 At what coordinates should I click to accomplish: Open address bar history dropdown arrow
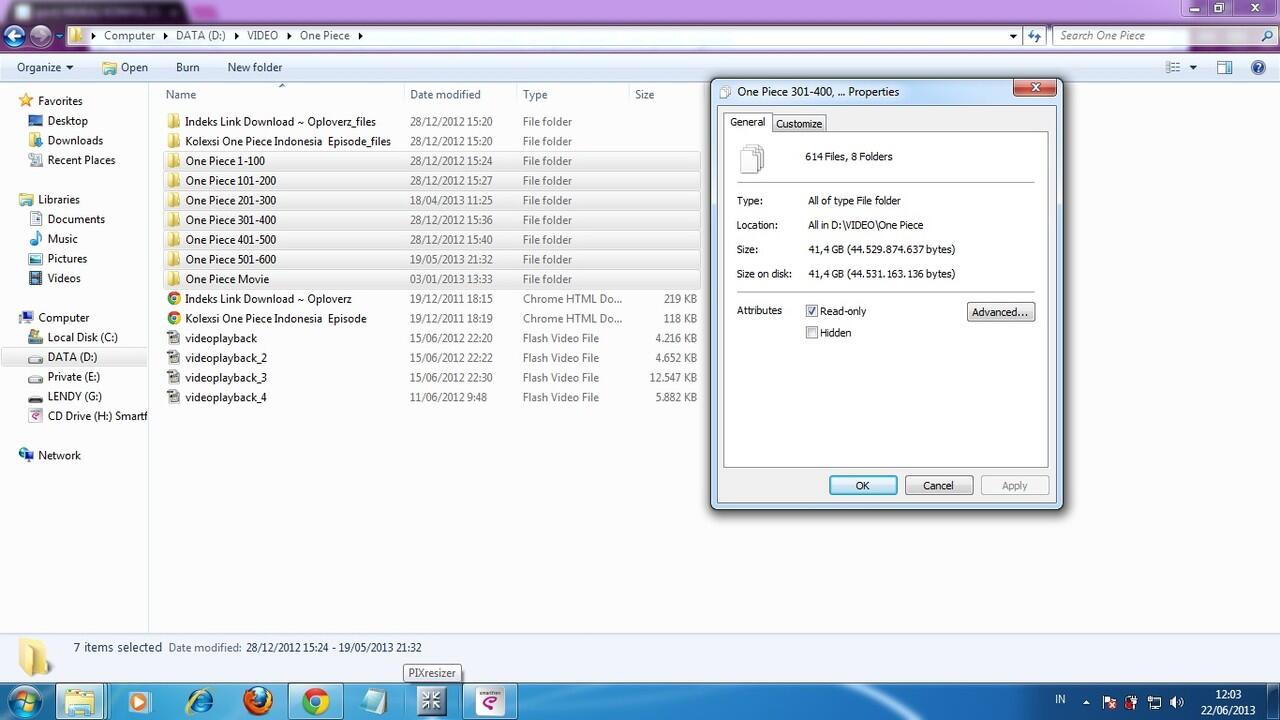click(x=1014, y=36)
